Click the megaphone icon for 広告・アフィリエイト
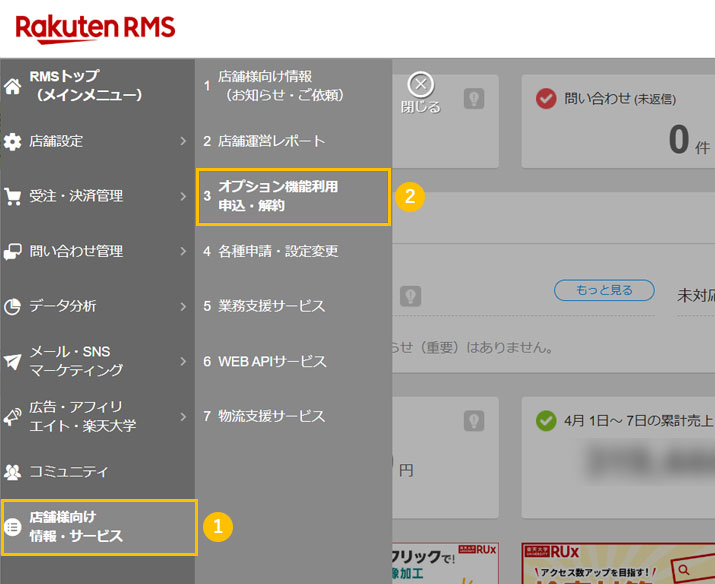 tap(13, 416)
